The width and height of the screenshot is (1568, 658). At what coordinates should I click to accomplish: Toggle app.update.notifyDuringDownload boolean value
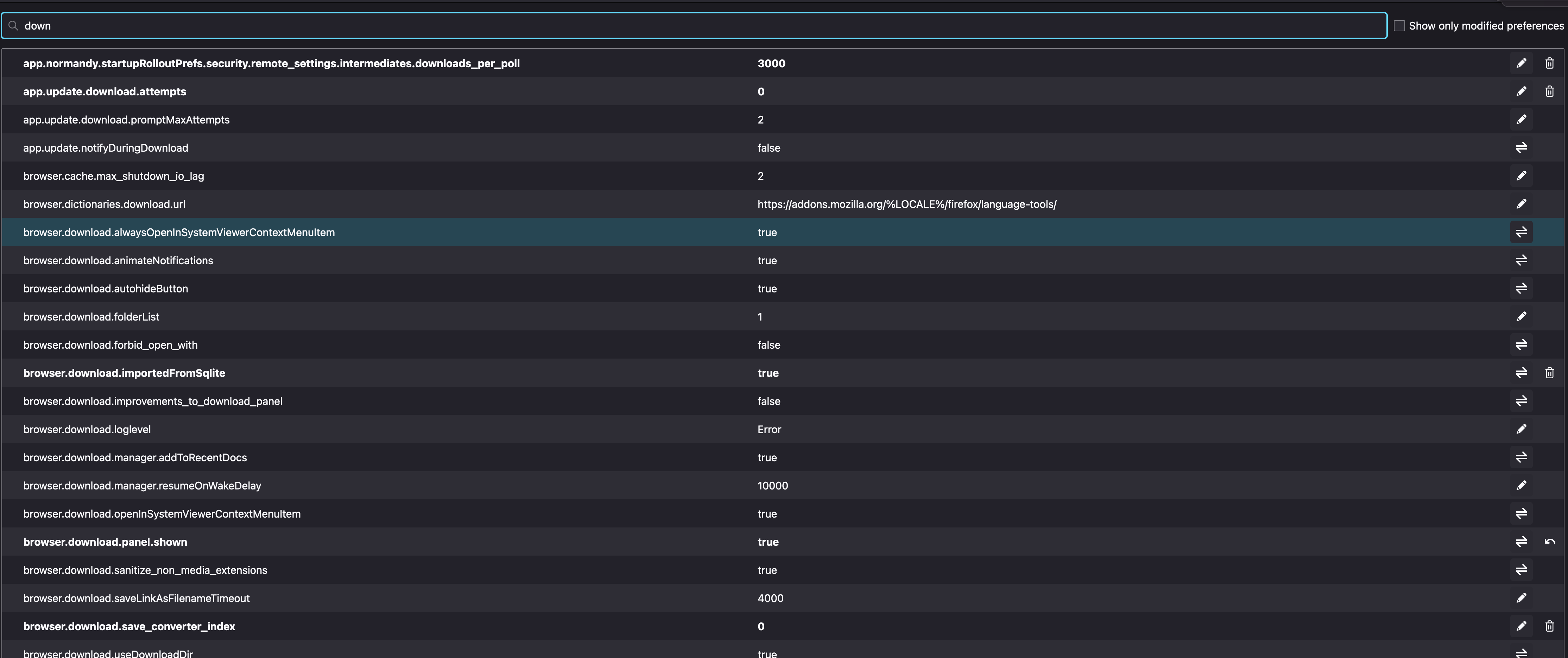(1520, 148)
